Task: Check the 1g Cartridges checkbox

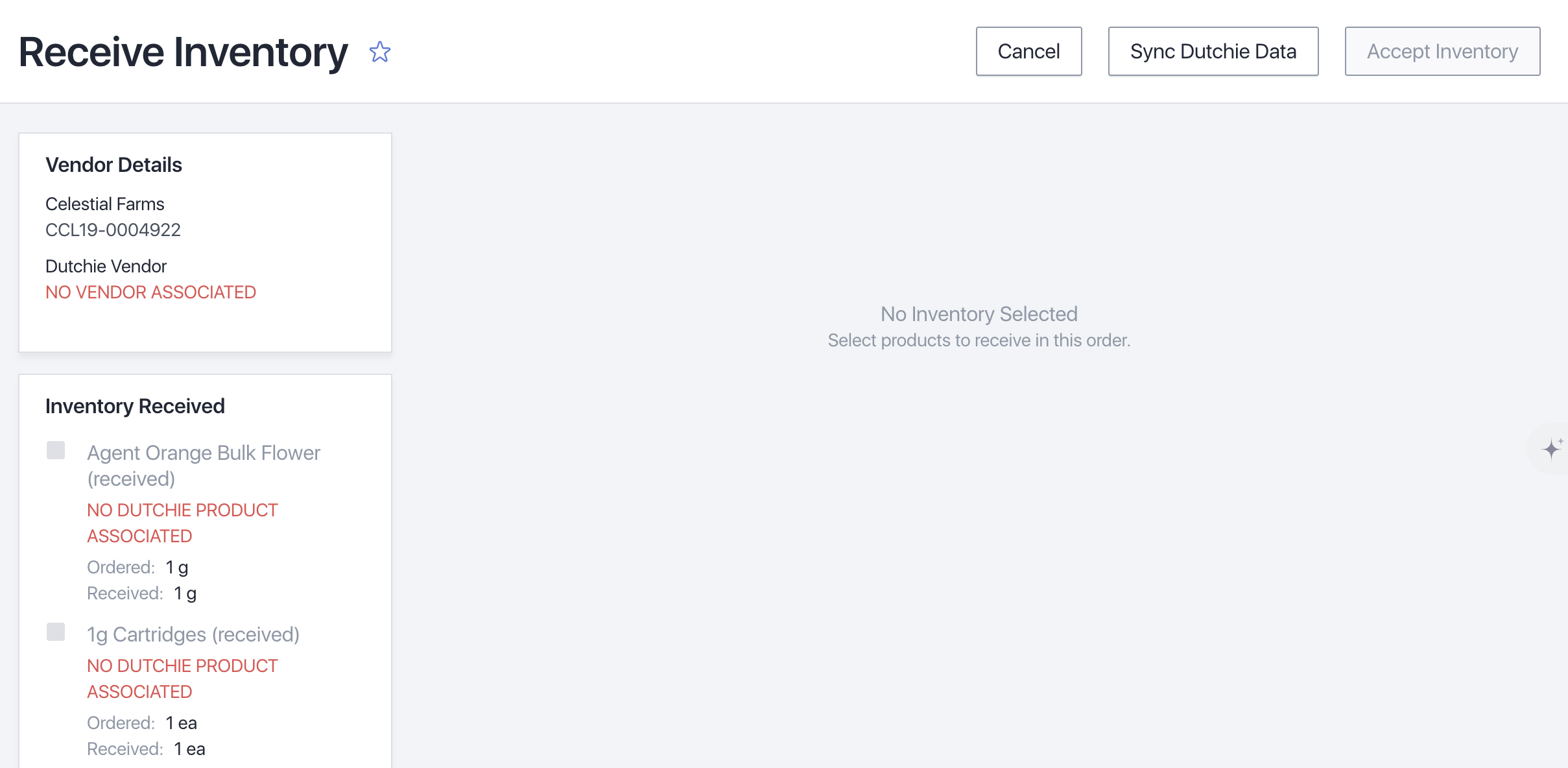Action: pyautogui.click(x=56, y=632)
